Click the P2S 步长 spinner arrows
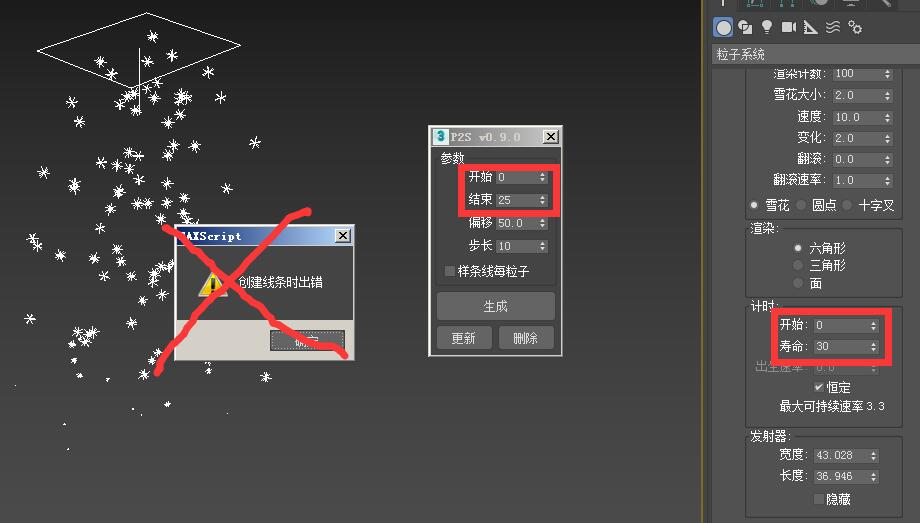Image resolution: width=920 pixels, height=523 pixels. click(x=542, y=246)
